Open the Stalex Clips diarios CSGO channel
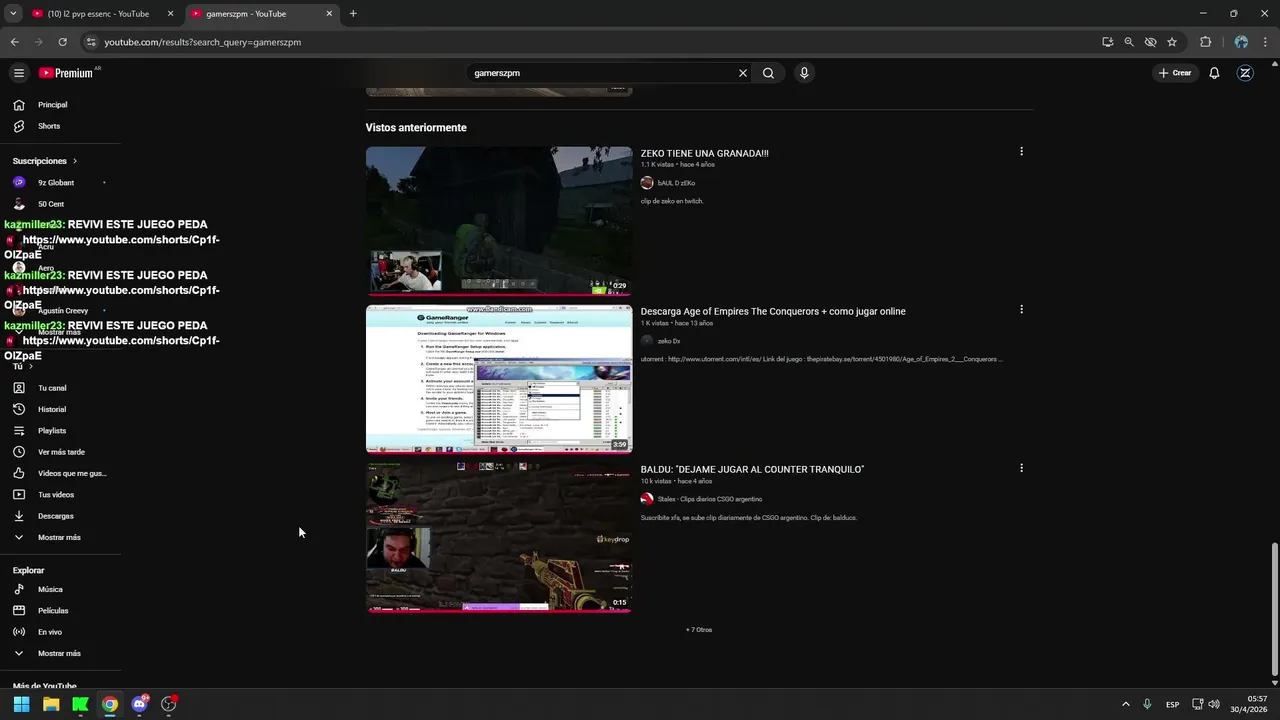The width and height of the screenshot is (1280, 720). [x=709, y=499]
